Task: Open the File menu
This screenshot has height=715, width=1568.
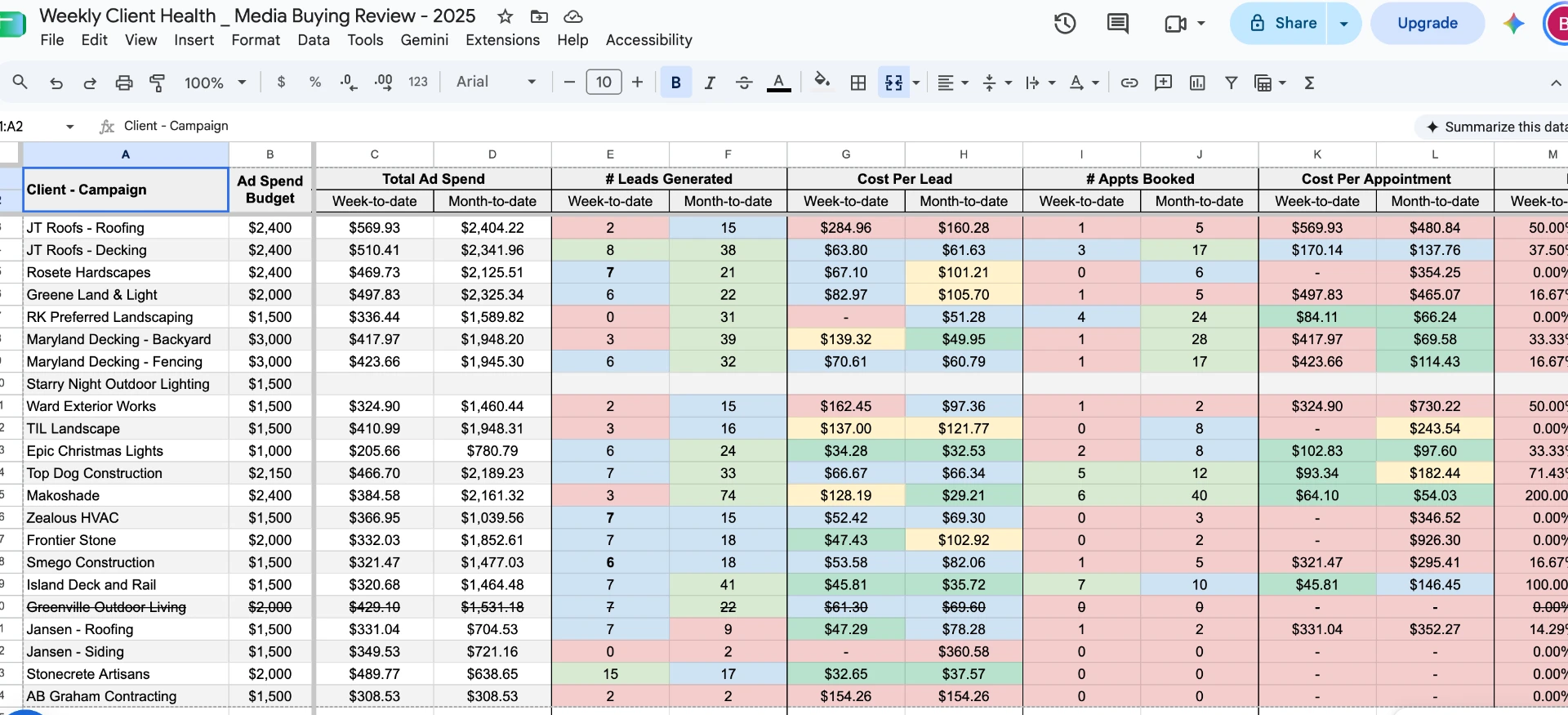Action: (x=52, y=40)
